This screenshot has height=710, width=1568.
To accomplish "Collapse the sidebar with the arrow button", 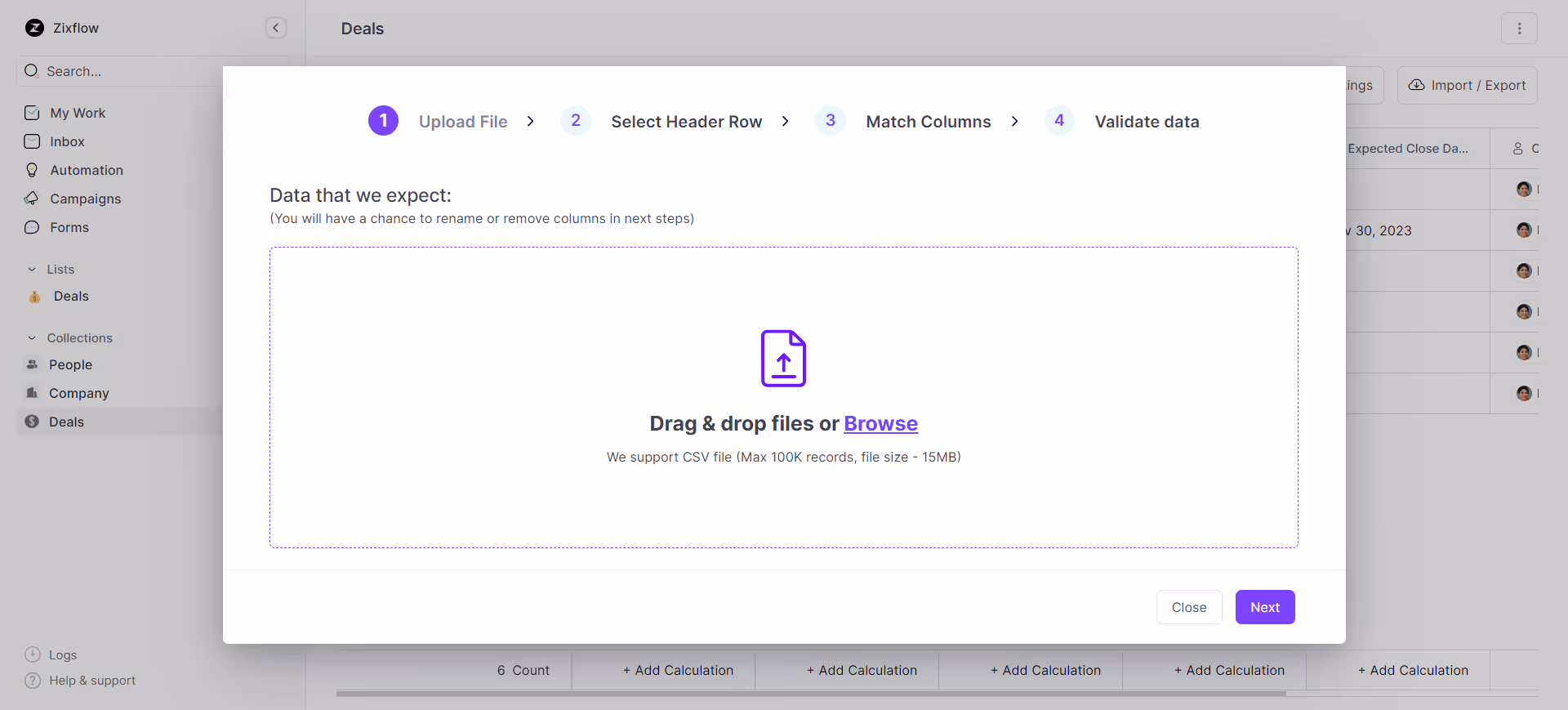I will point(276,28).
